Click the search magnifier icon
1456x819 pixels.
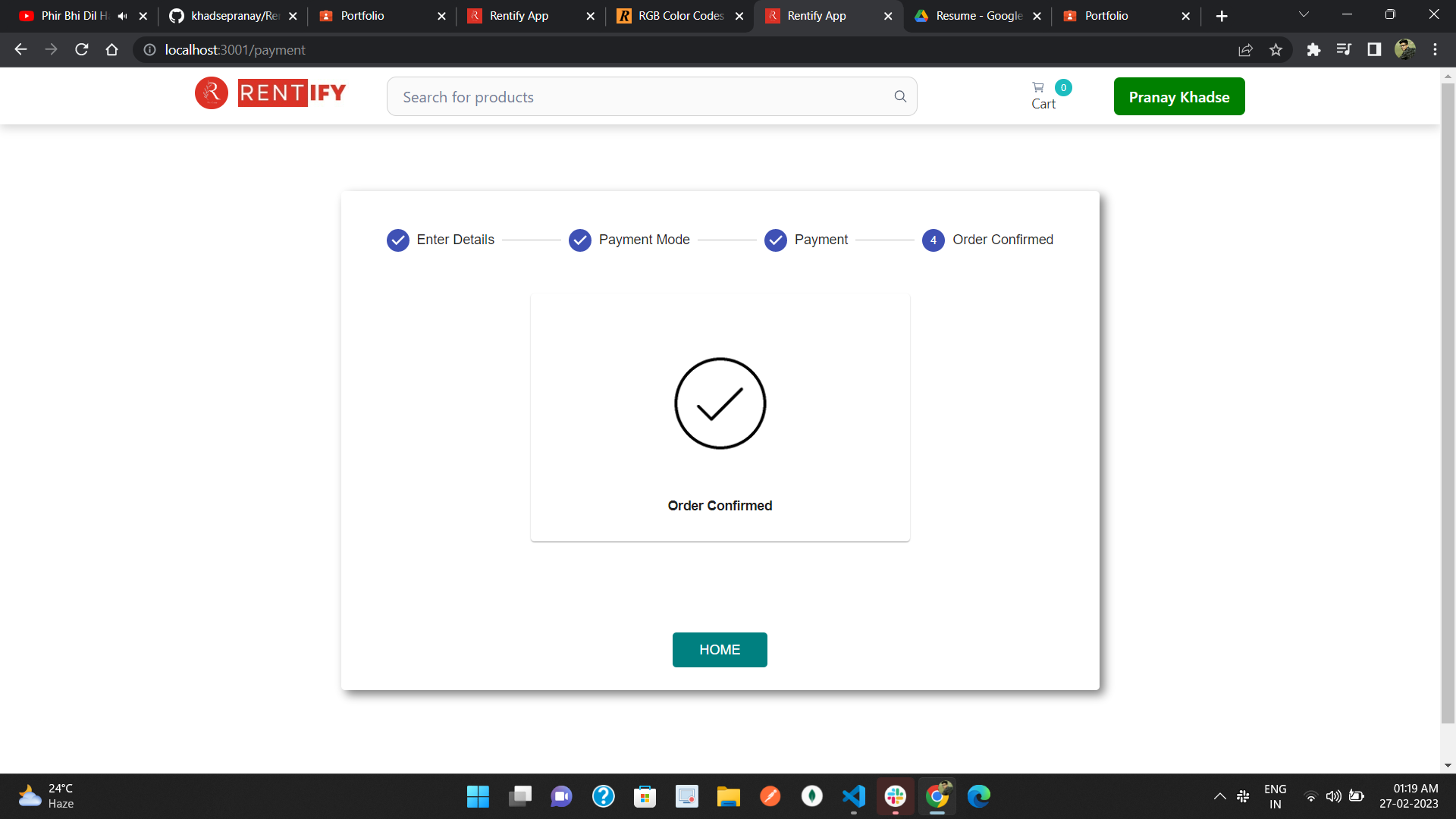(900, 96)
